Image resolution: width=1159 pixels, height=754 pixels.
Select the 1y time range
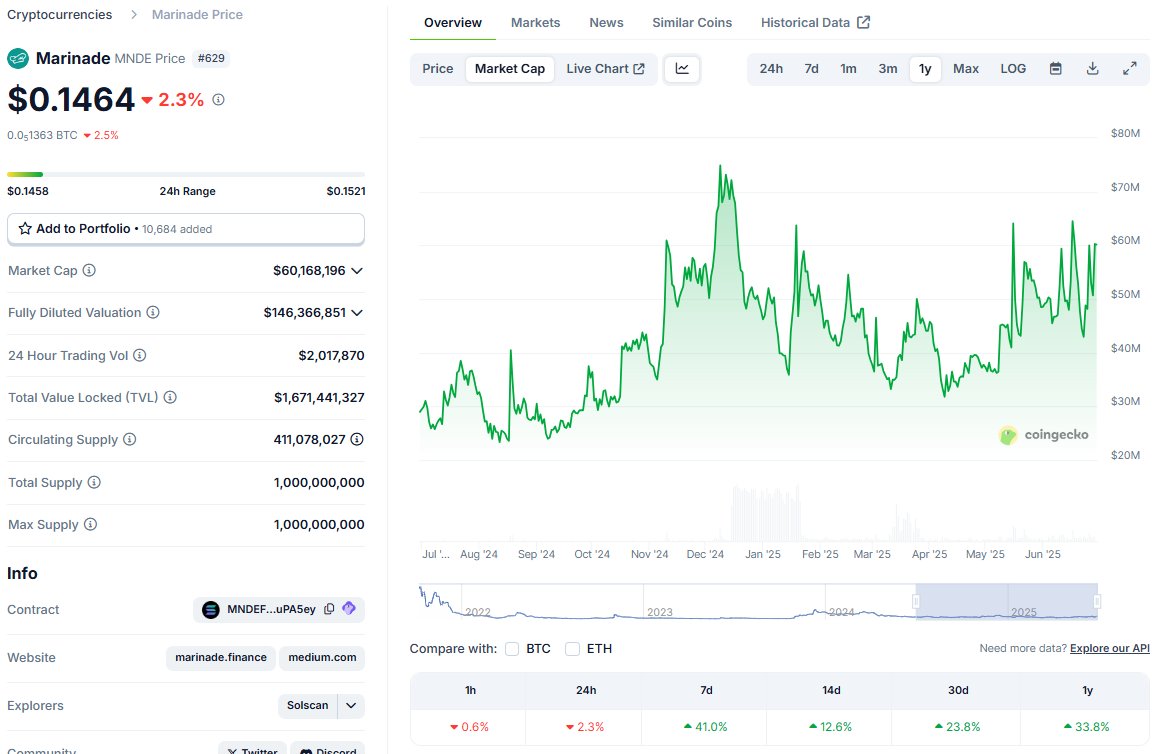[x=925, y=69]
